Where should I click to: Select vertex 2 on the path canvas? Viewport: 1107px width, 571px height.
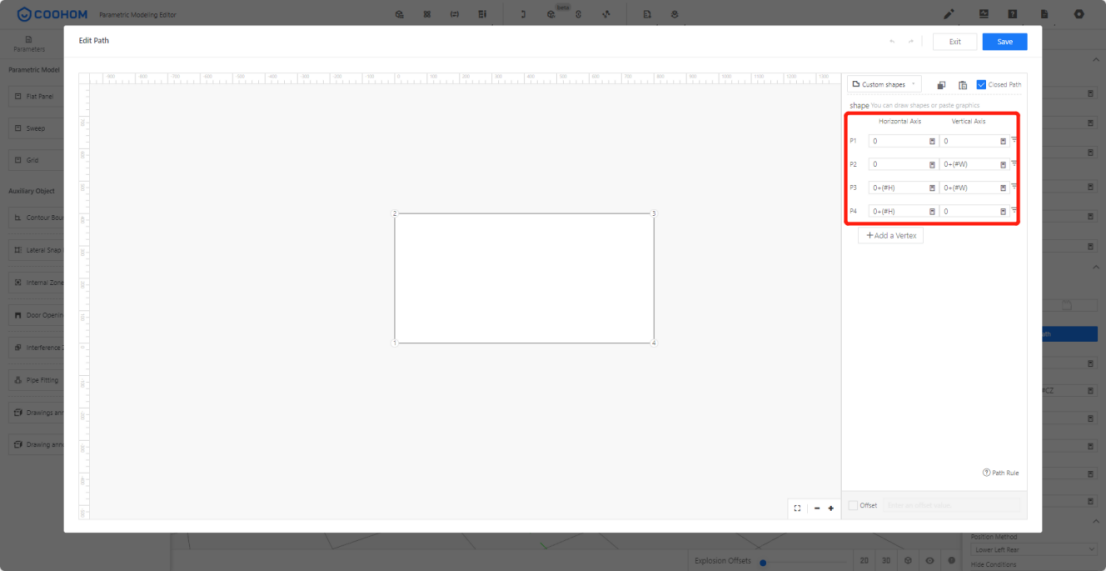(x=395, y=213)
